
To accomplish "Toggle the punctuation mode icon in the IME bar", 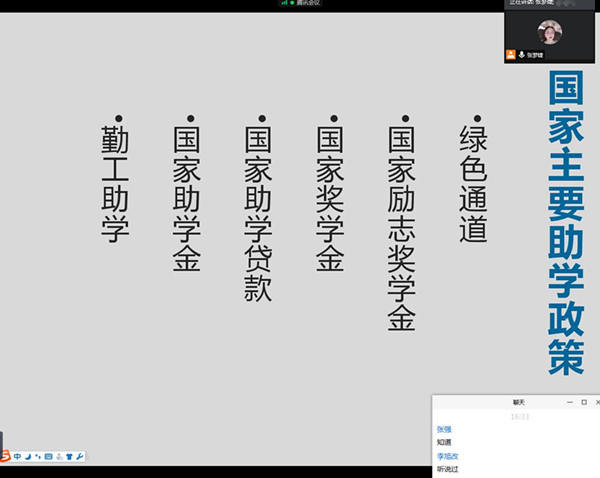I will click(38, 456).
